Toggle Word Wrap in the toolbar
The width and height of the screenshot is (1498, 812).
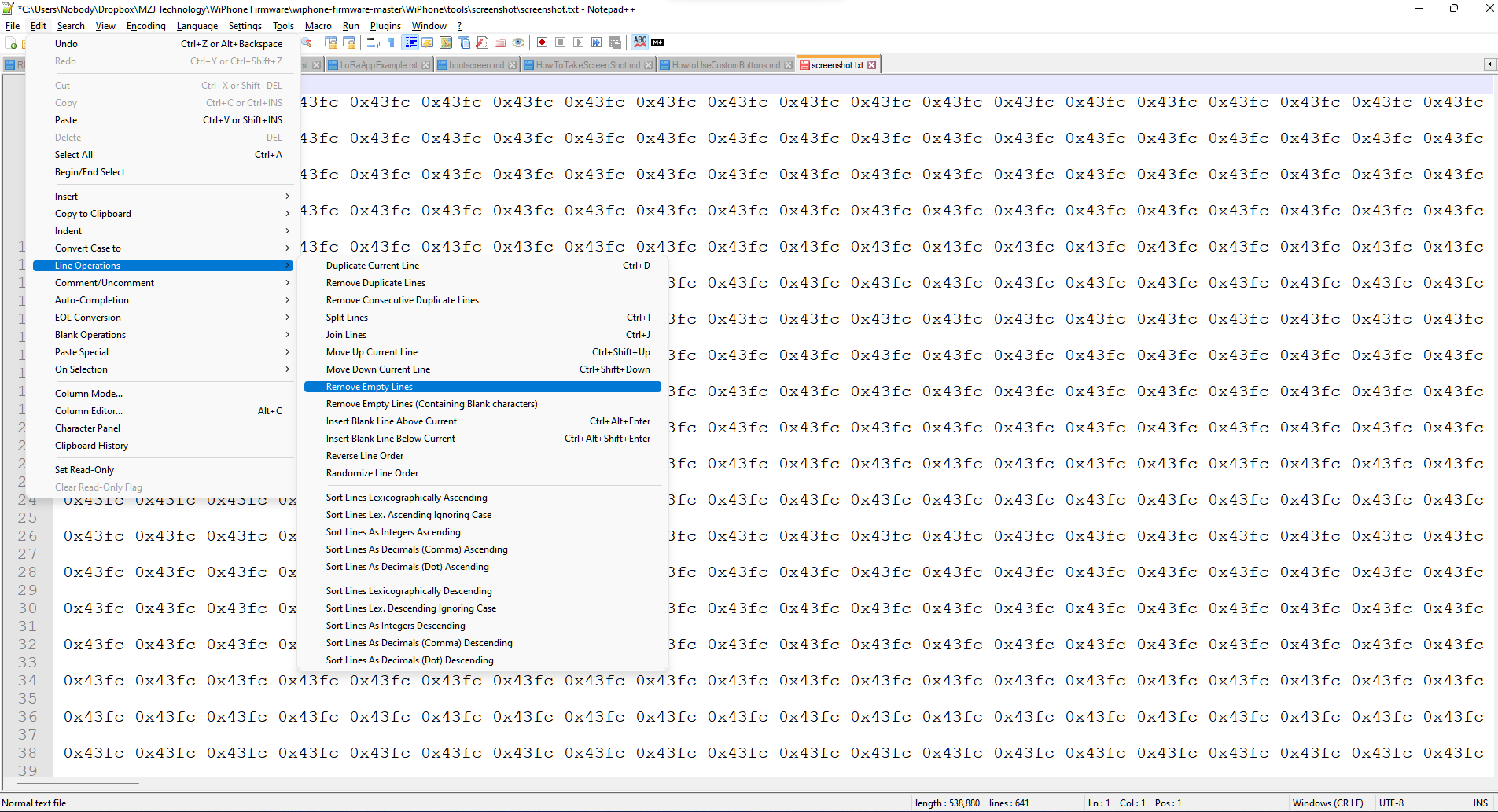point(374,42)
